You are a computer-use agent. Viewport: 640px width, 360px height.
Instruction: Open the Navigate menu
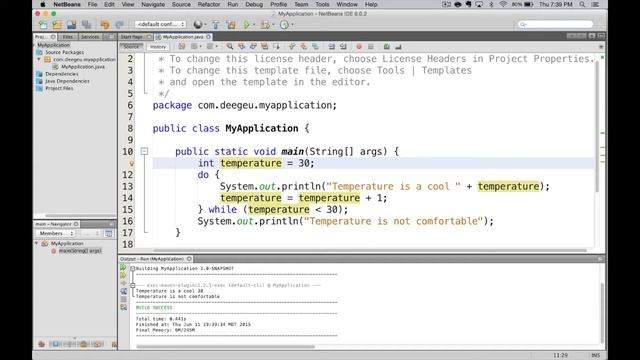(x=153, y=4)
